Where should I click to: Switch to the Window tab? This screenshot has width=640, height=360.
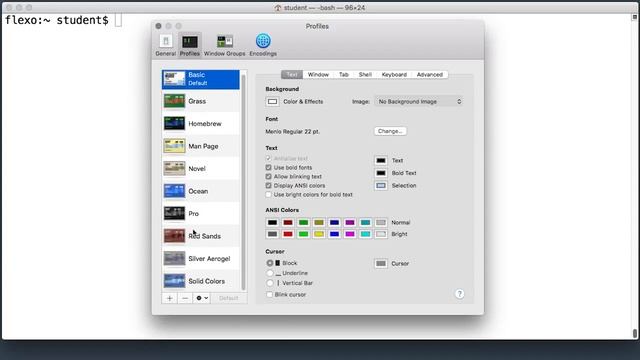click(318, 75)
